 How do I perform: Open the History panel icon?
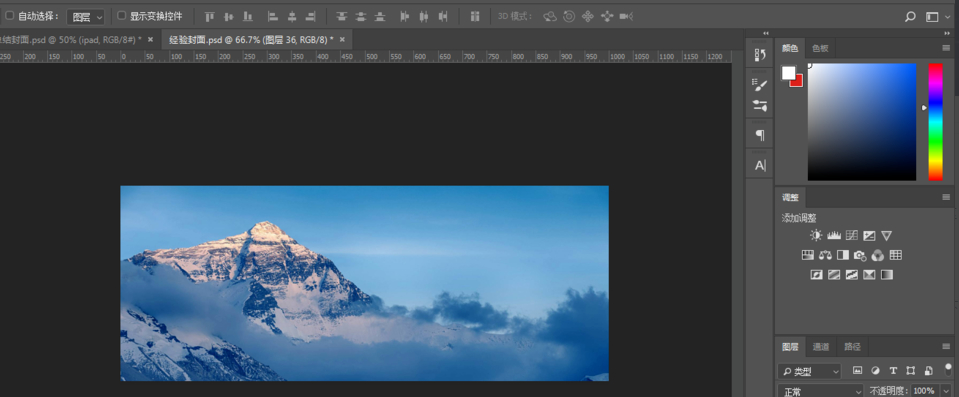click(x=760, y=54)
